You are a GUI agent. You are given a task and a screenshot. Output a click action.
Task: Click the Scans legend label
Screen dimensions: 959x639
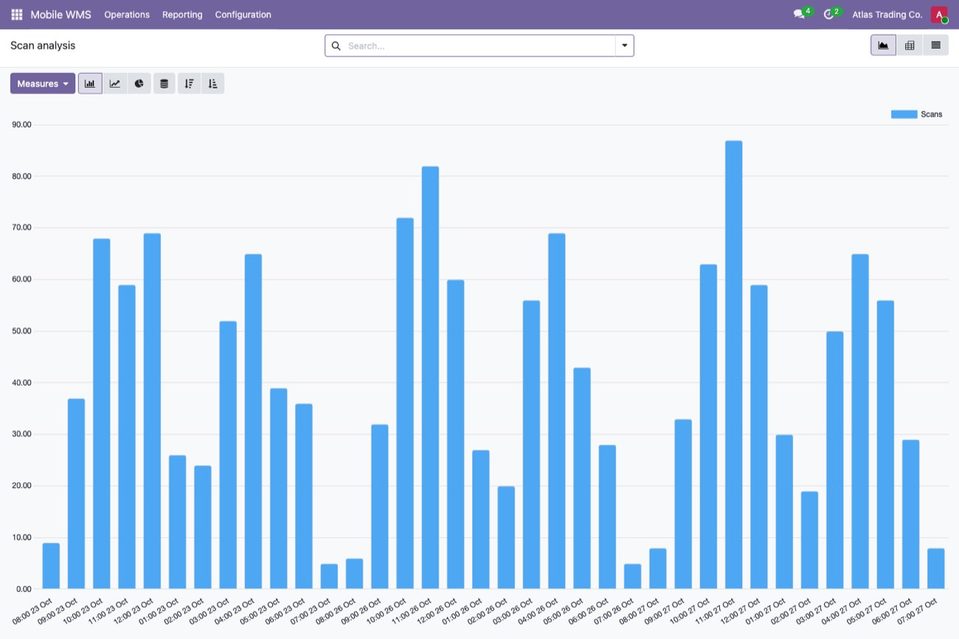[x=931, y=114]
